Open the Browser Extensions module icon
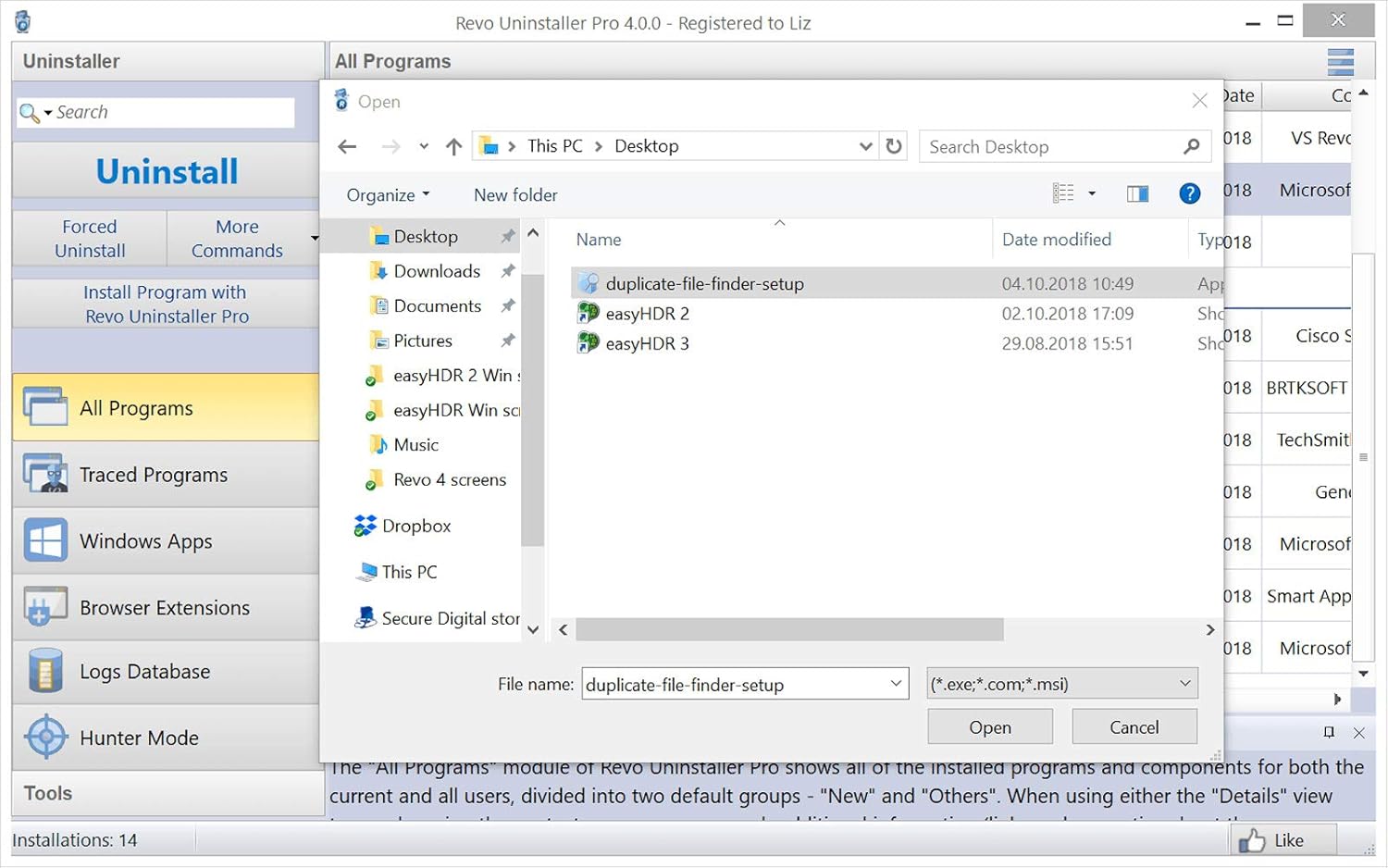 click(45, 607)
